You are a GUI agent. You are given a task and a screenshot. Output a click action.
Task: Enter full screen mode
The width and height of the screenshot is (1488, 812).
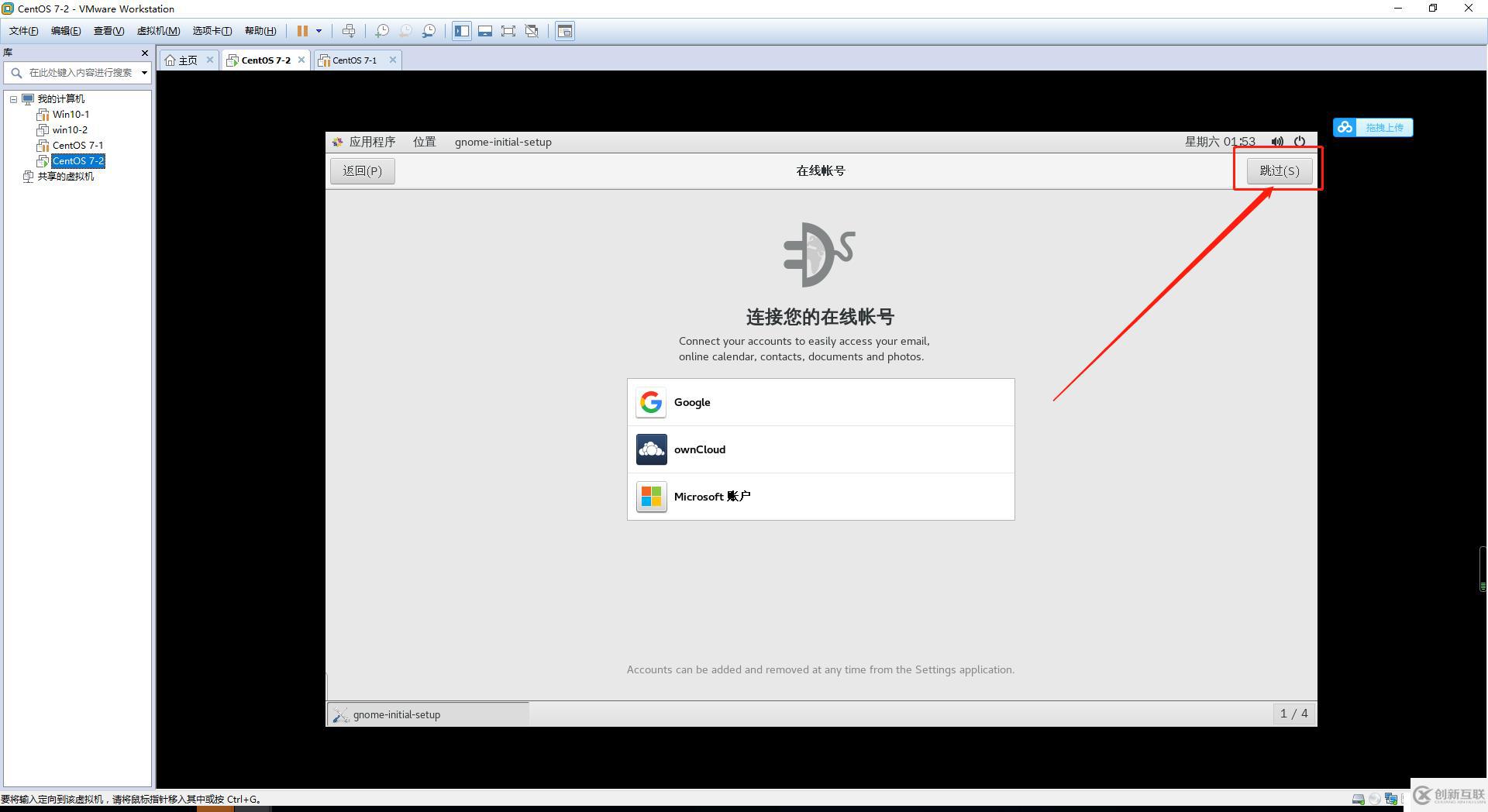pos(508,31)
